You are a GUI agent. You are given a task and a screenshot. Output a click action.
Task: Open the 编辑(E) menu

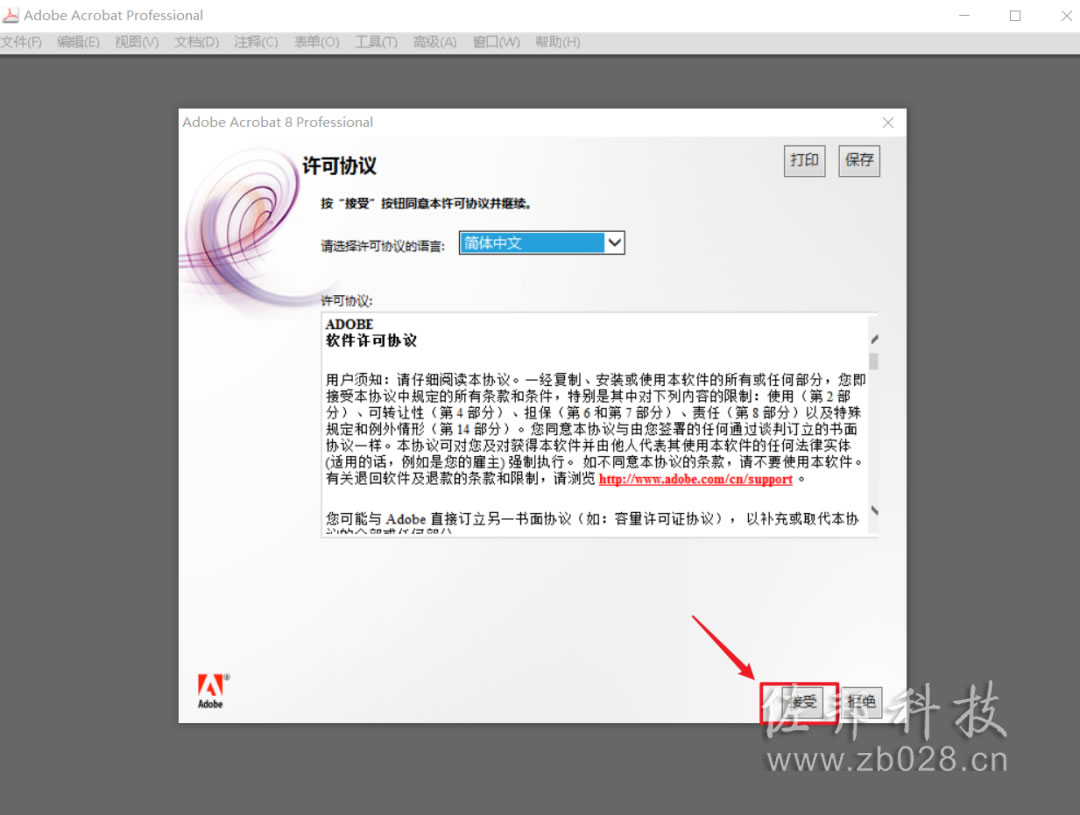point(78,43)
